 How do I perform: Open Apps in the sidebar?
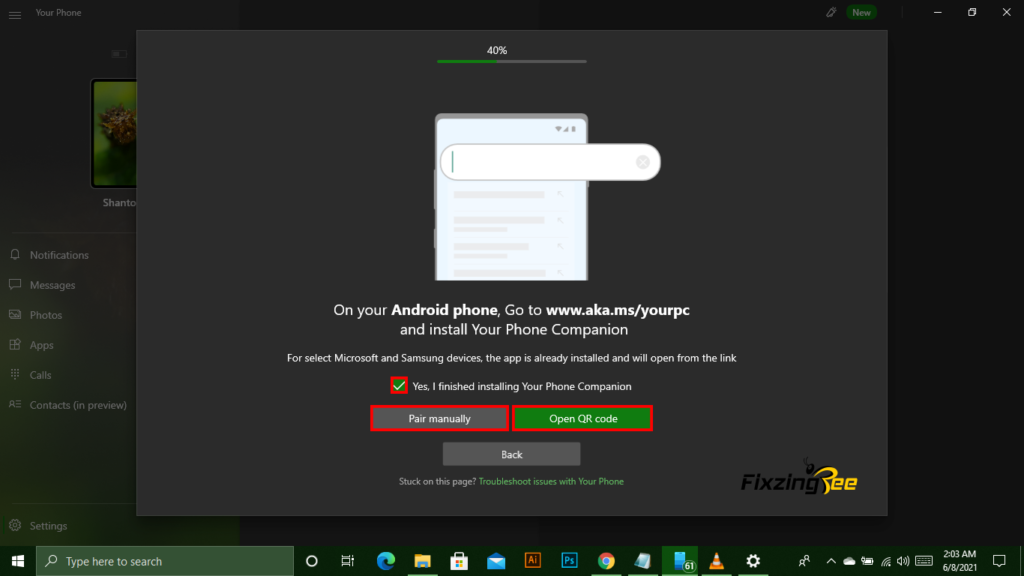(x=41, y=345)
